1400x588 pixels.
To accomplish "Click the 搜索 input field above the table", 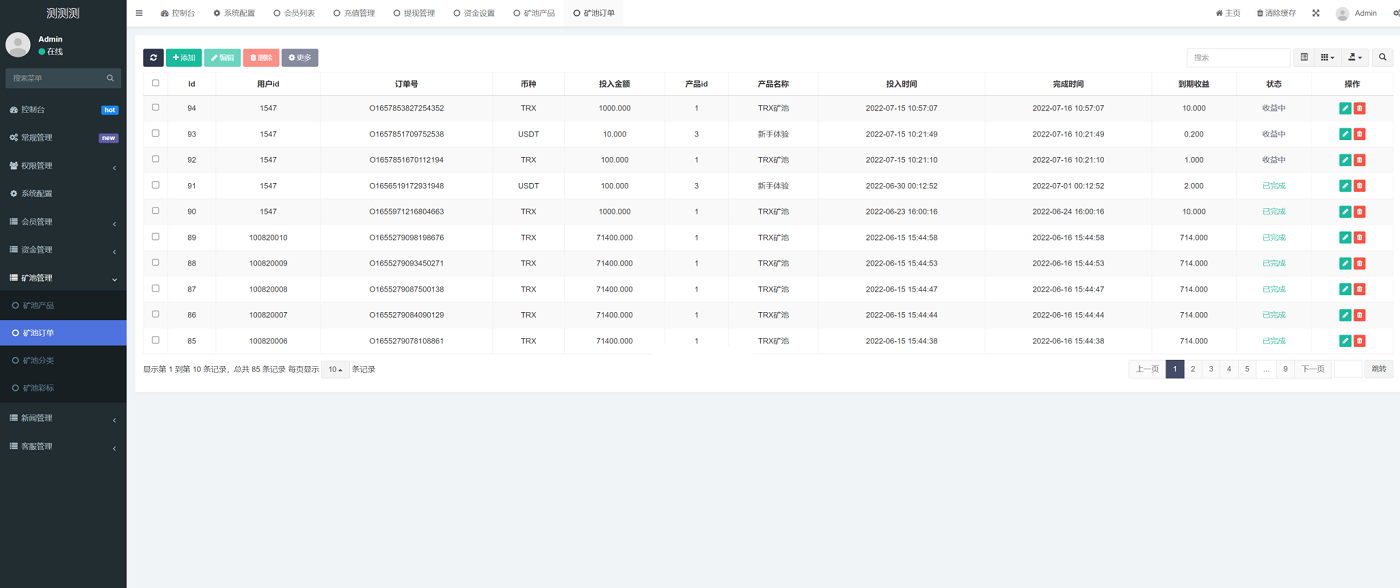I will coord(1238,58).
